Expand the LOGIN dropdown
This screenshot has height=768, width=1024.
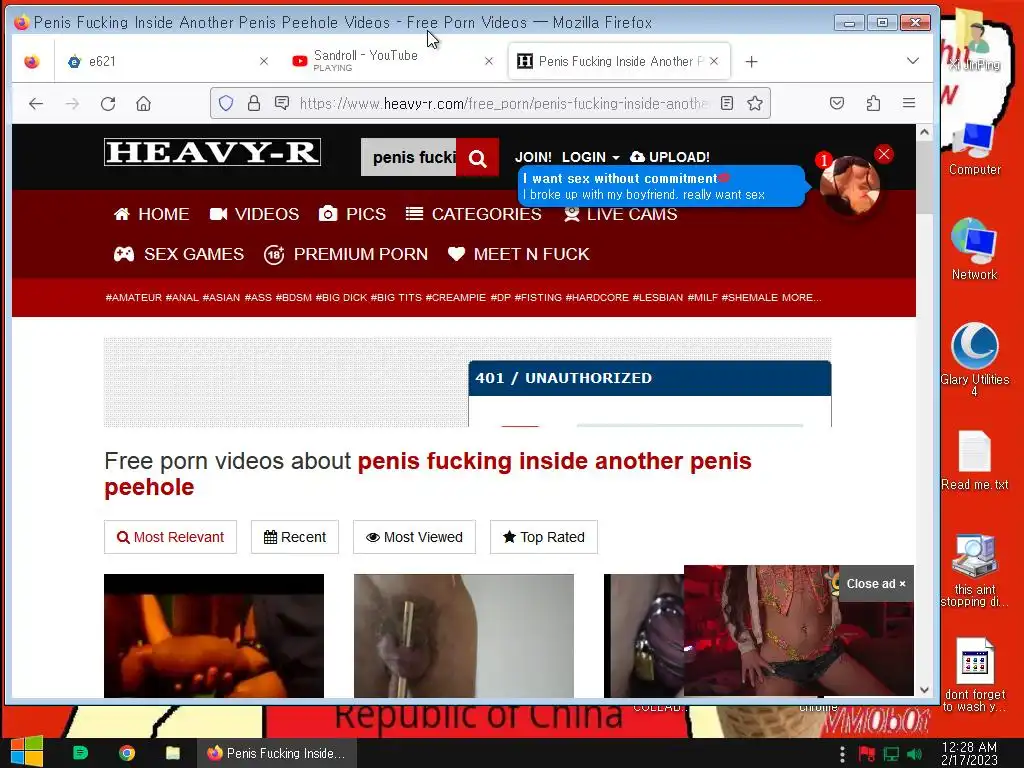click(x=590, y=157)
